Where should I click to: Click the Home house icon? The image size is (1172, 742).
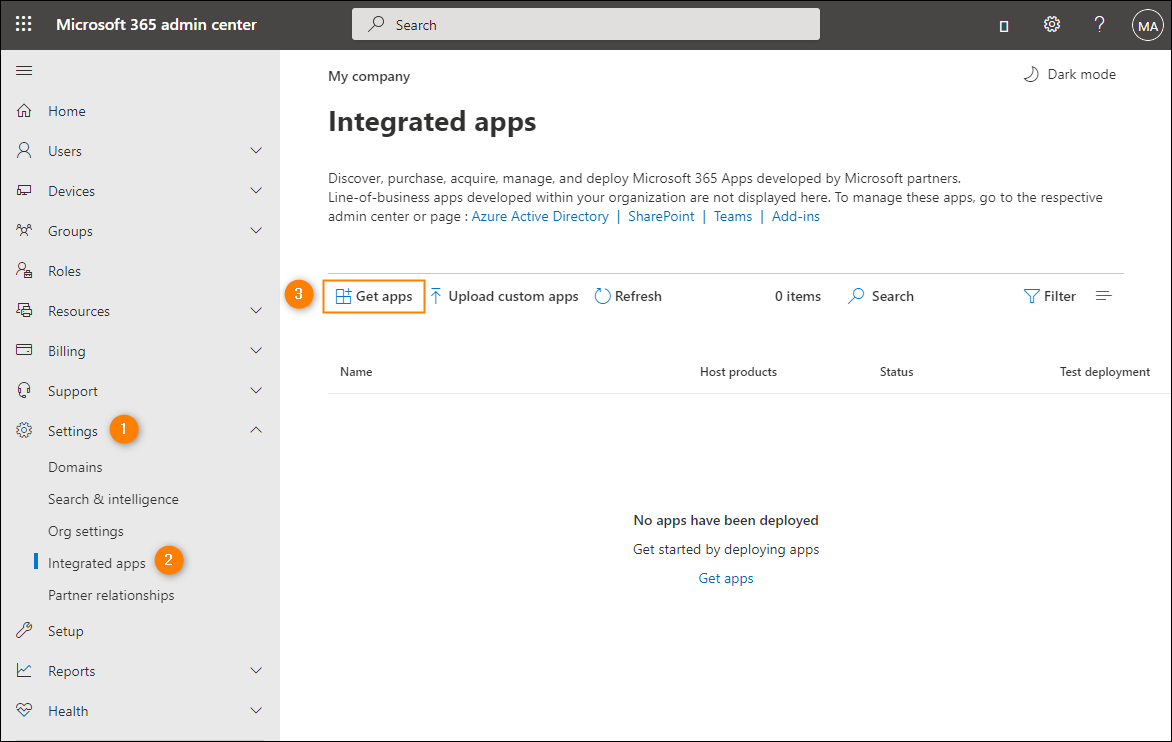[24, 111]
